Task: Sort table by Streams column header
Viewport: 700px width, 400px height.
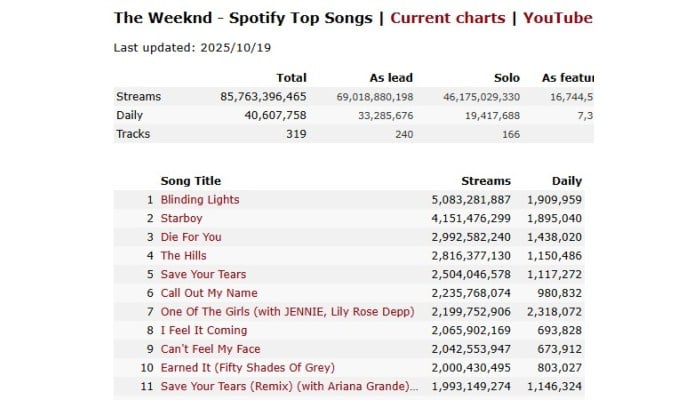Action: (x=485, y=181)
